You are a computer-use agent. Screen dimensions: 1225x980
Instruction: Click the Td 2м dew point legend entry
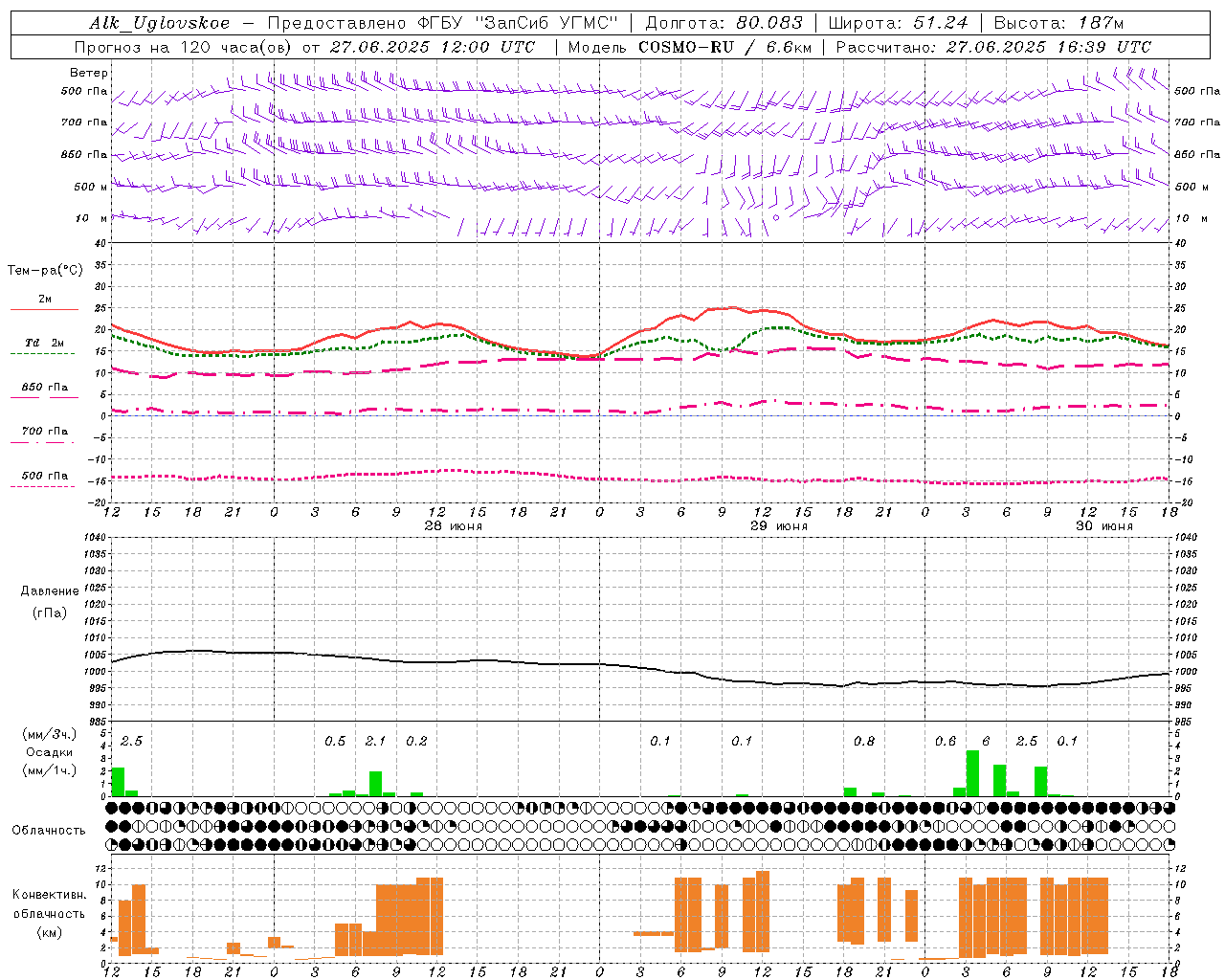[x=45, y=343]
